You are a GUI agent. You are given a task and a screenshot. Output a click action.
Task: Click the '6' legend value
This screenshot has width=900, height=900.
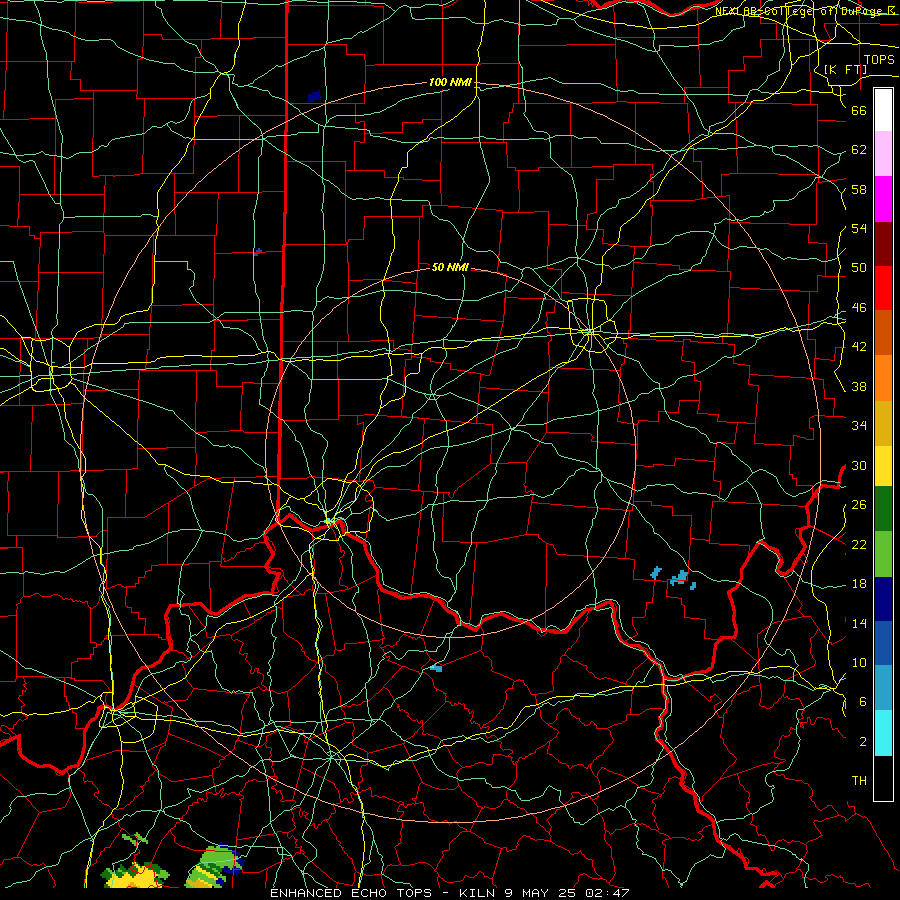(862, 702)
